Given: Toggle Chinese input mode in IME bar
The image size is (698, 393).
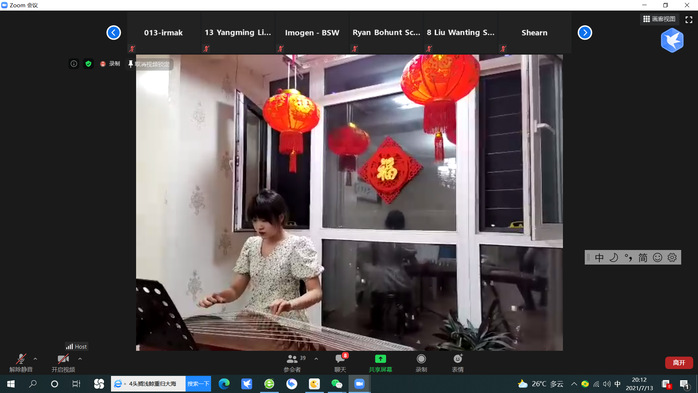Looking at the screenshot, I should tap(599, 258).
